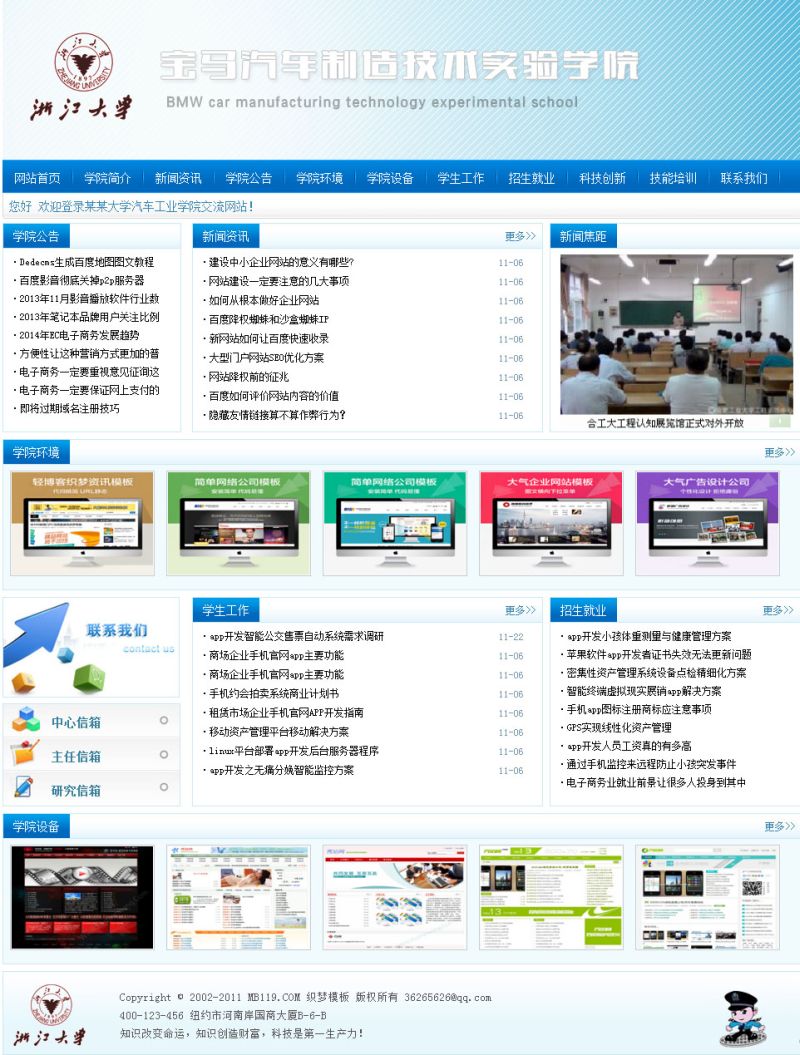
Task: Select the round marker next to 研究信箱
Action: [x=163, y=787]
